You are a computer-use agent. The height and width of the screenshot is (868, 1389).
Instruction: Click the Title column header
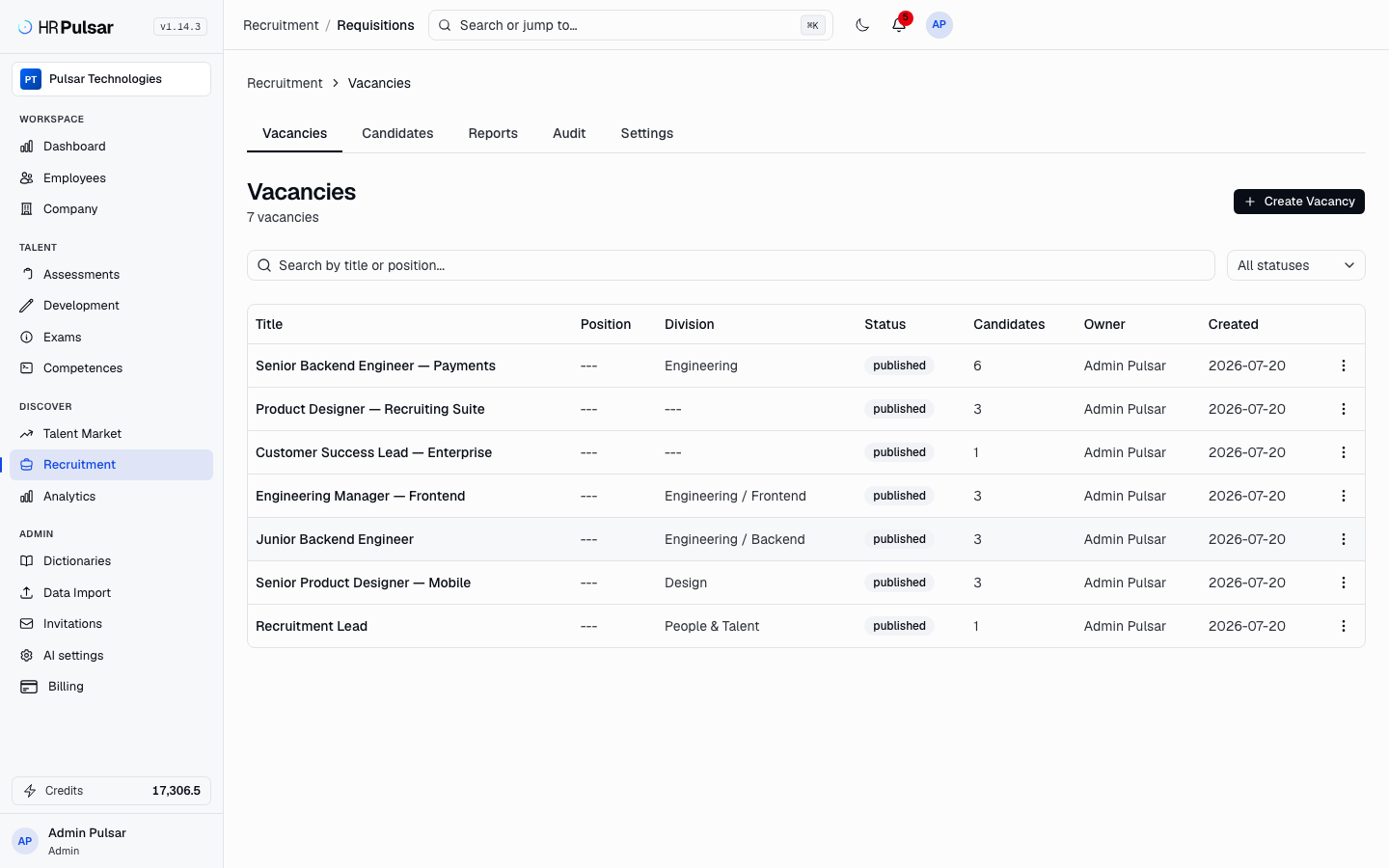tap(269, 324)
